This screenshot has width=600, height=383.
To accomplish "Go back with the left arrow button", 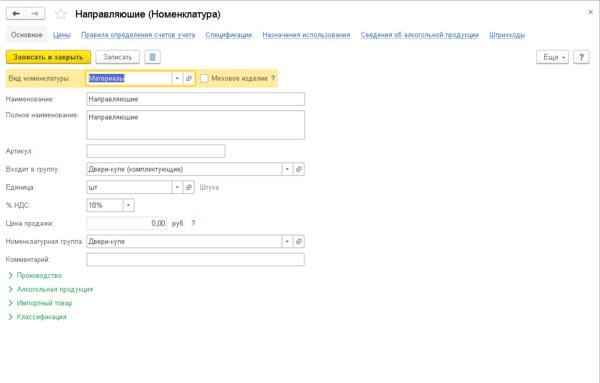I will pos(16,14).
